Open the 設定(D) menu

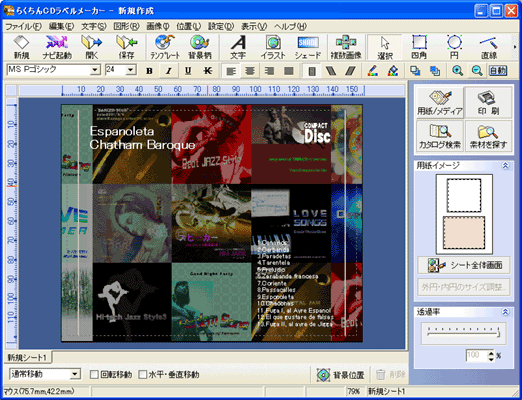(x=221, y=26)
